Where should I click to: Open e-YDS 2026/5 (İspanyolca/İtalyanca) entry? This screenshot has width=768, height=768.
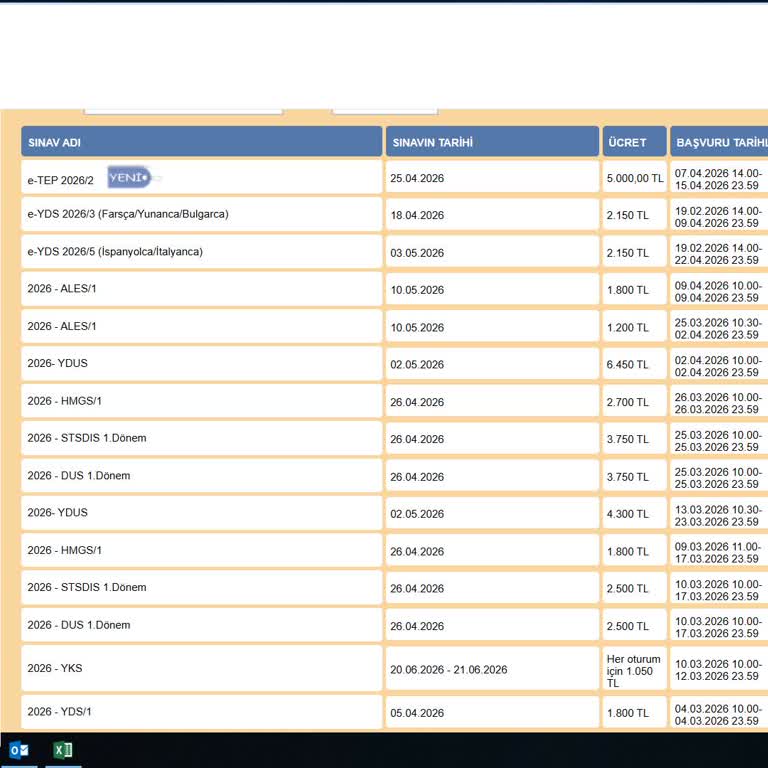click(115, 252)
